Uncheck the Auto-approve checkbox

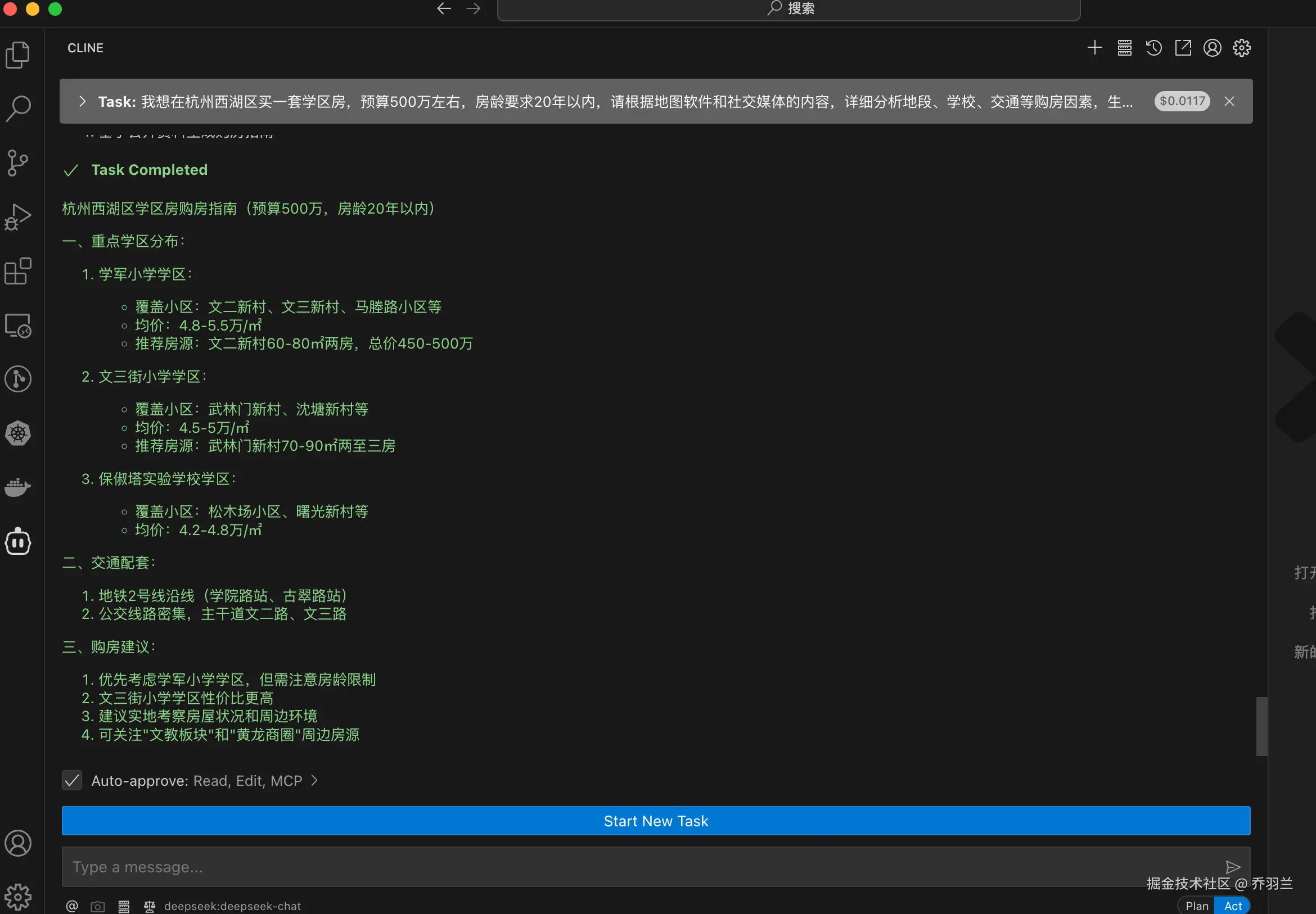(x=71, y=780)
